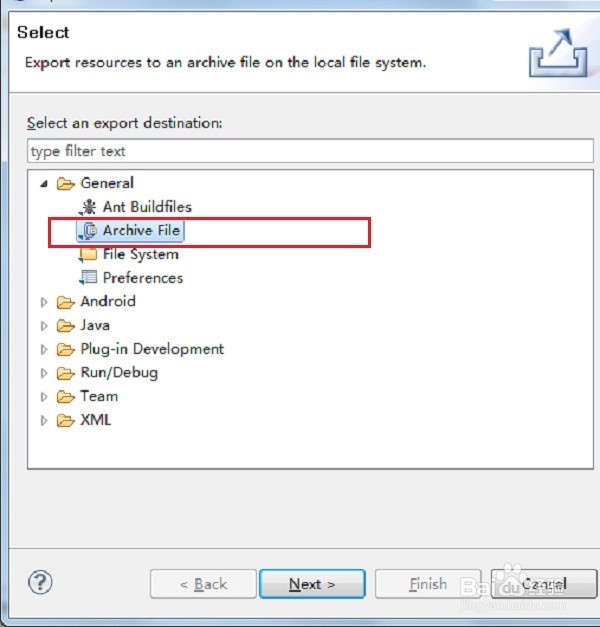Image resolution: width=600 pixels, height=627 pixels.
Task: Click the XML folder icon
Action: click(66, 421)
